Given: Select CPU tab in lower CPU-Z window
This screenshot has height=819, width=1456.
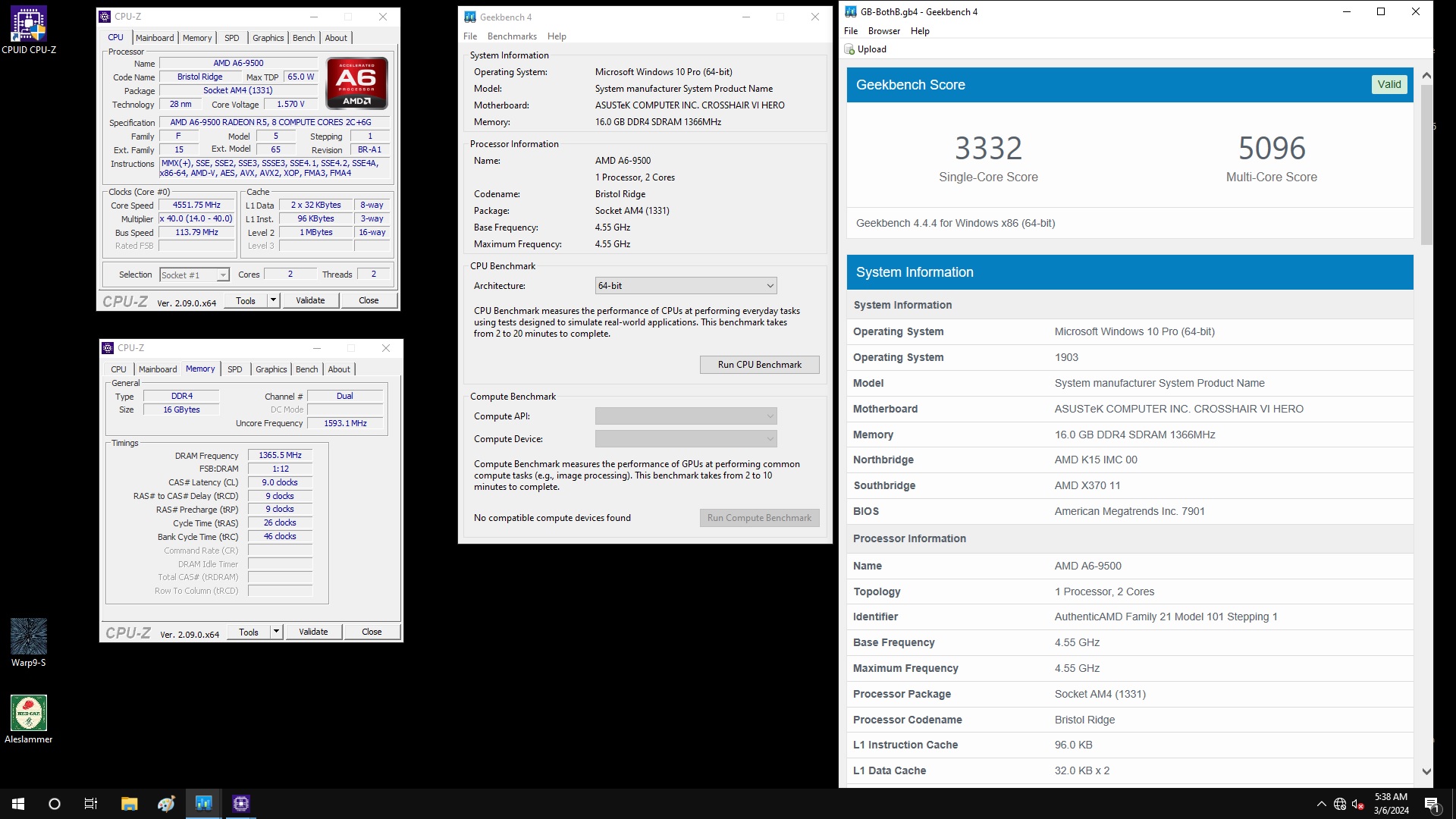Looking at the screenshot, I should point(118,369).
